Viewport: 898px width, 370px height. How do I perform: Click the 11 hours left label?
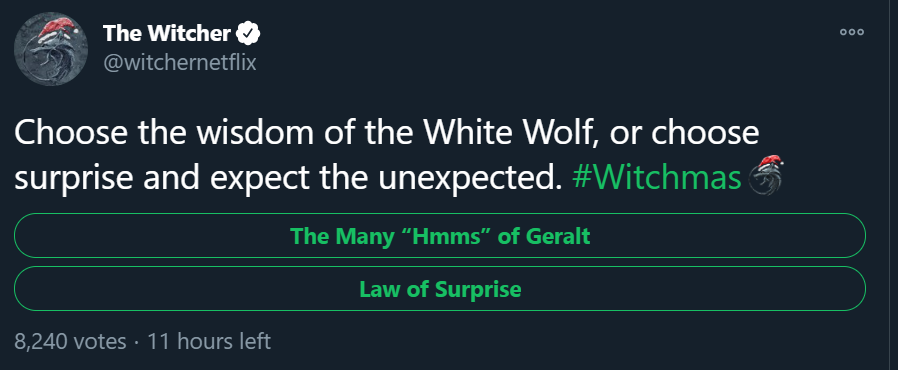point(209,342)
